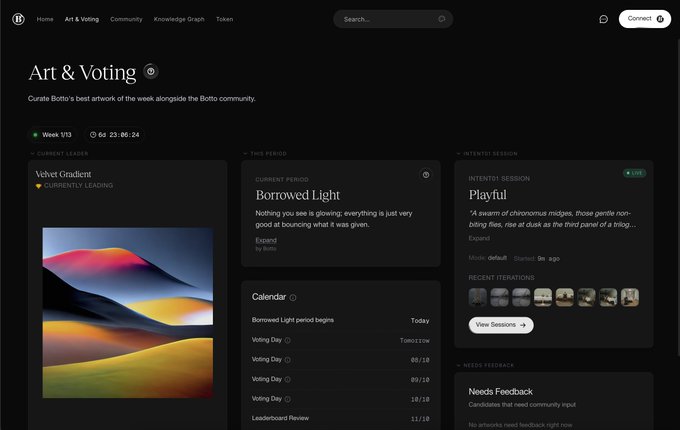The height and width of the screenshot is (430, 680).
Task: Open the Community nav item
Action: 126,19
